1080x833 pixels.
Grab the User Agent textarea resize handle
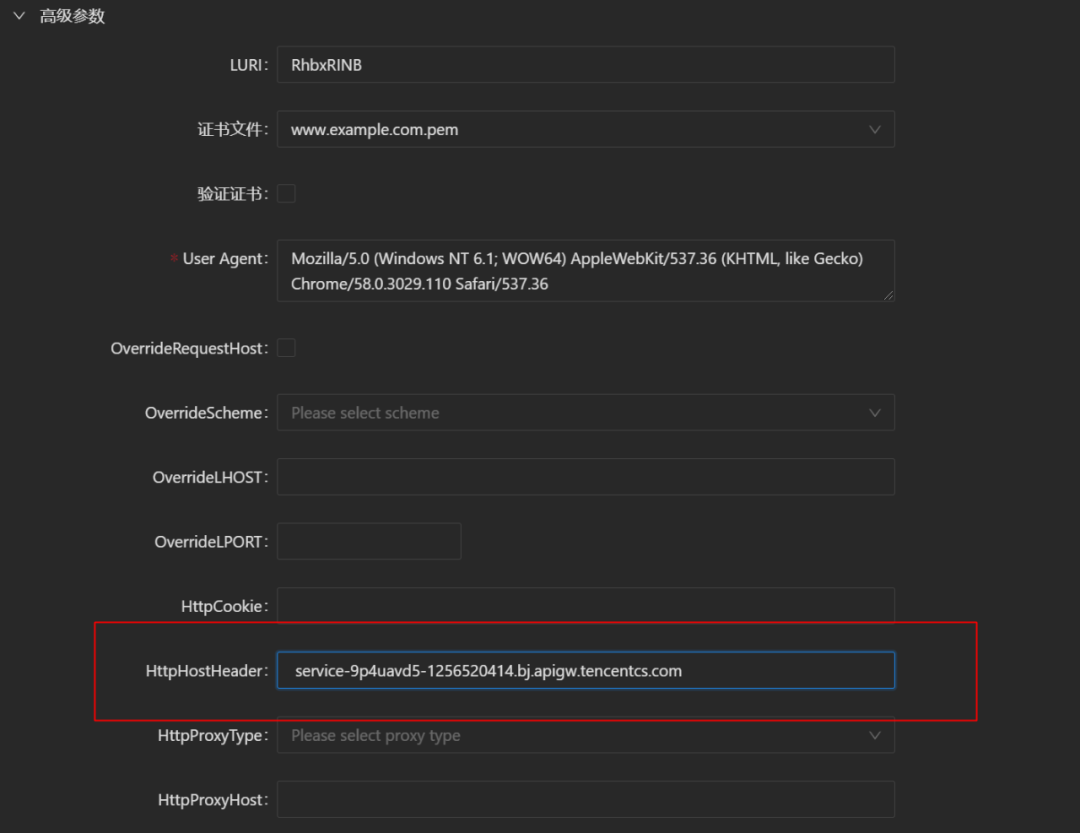click(889, 296)
